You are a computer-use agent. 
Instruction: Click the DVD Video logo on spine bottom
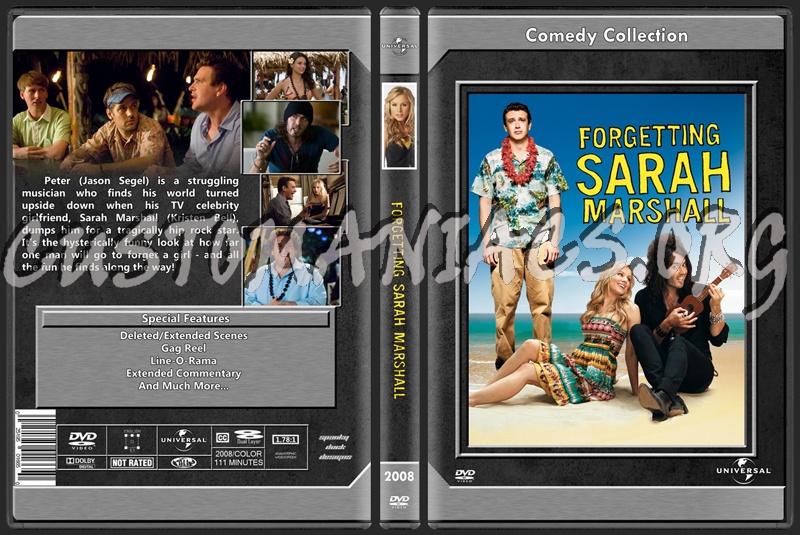tap(399, 501)
